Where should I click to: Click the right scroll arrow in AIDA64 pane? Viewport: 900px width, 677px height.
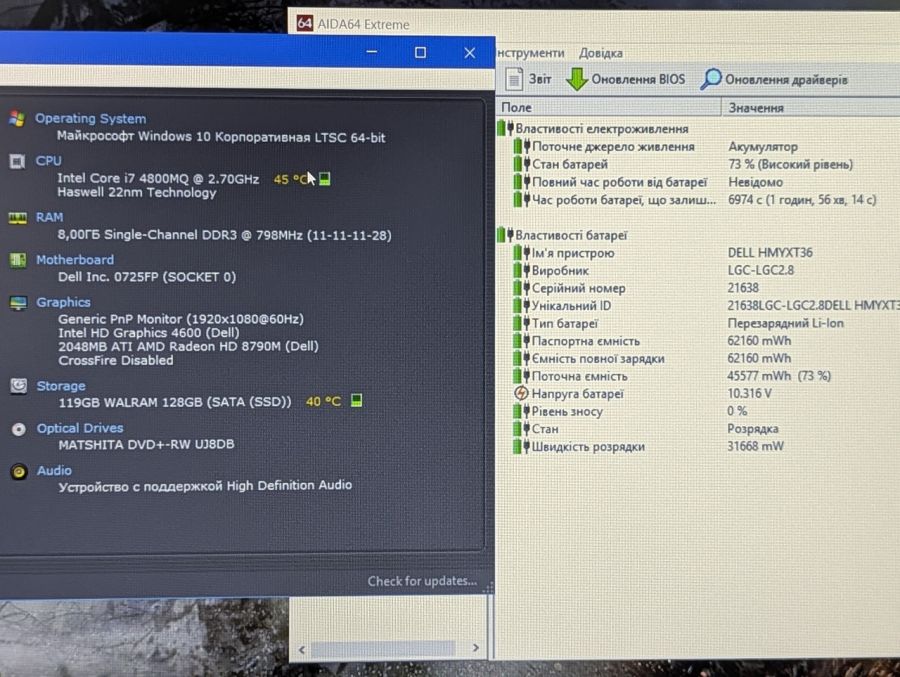[475, 648]
